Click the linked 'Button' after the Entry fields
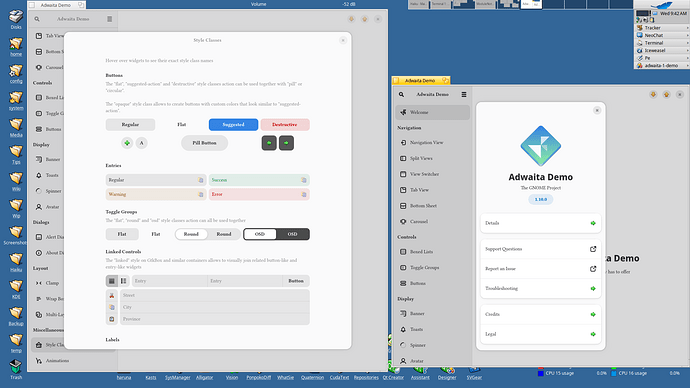 pos(296,281)
